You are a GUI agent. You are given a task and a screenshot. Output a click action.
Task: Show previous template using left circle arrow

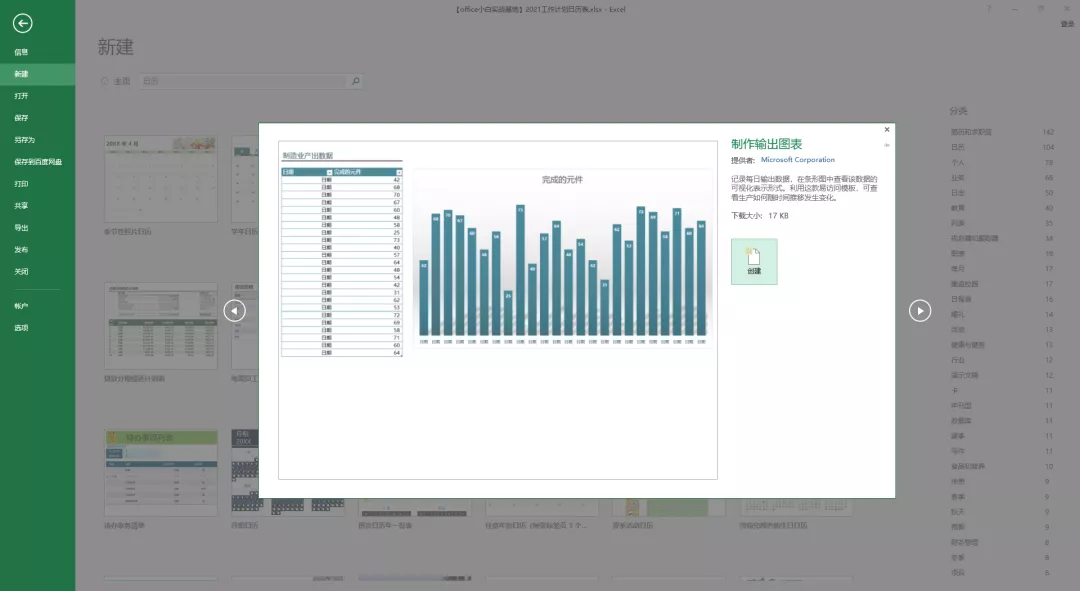[234, 311]
